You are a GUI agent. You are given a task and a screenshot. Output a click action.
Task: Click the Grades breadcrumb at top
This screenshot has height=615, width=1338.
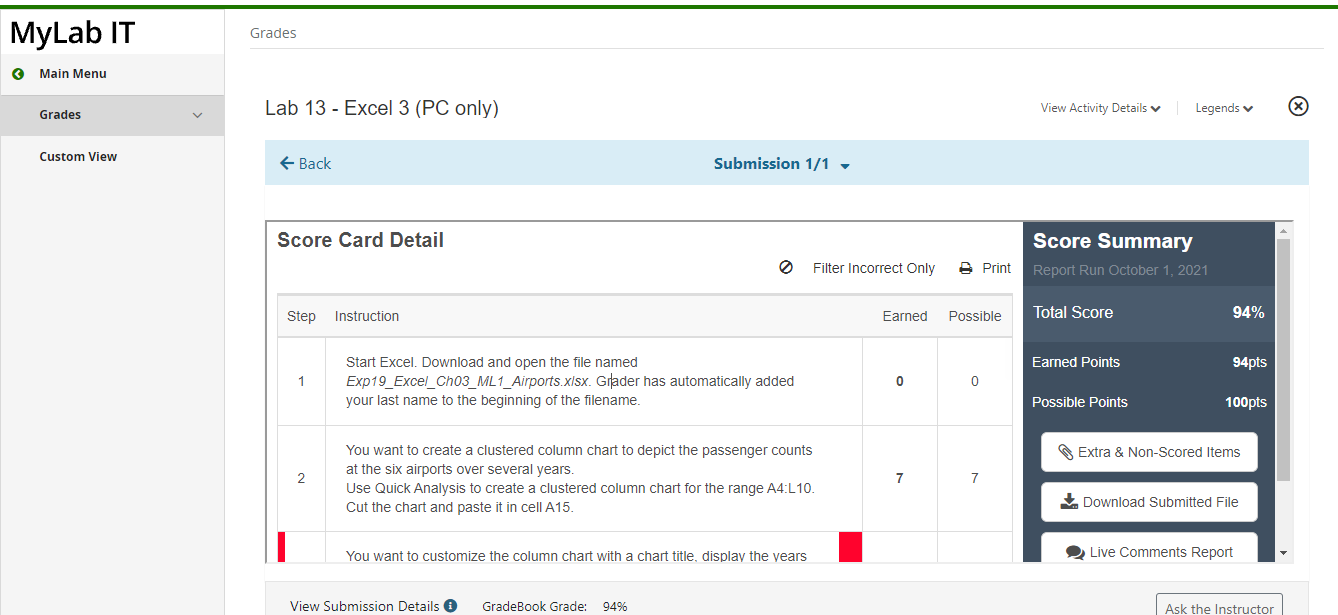click(273, 33)
